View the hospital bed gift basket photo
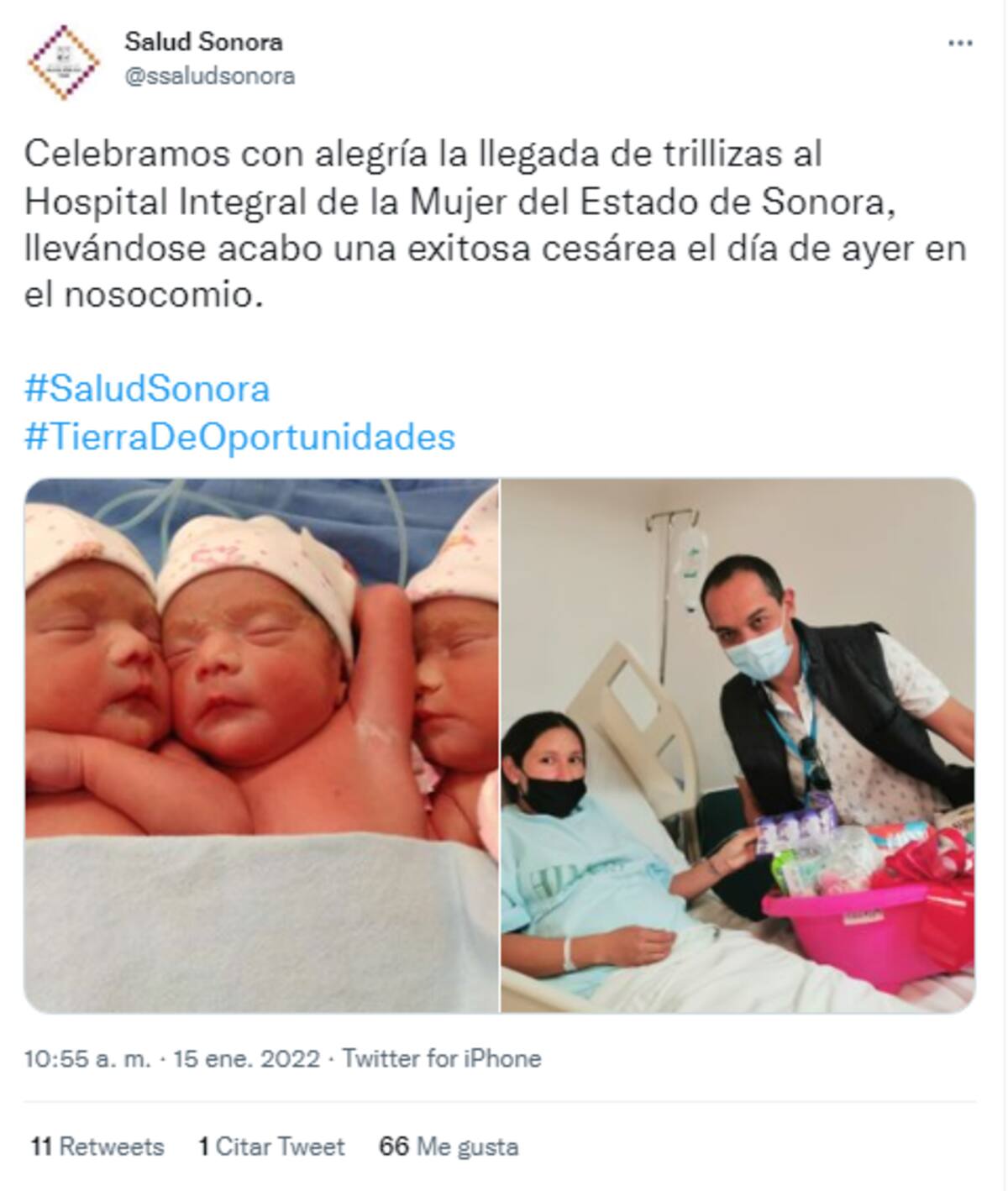Screen dimensions: 1008x1191 738,745
